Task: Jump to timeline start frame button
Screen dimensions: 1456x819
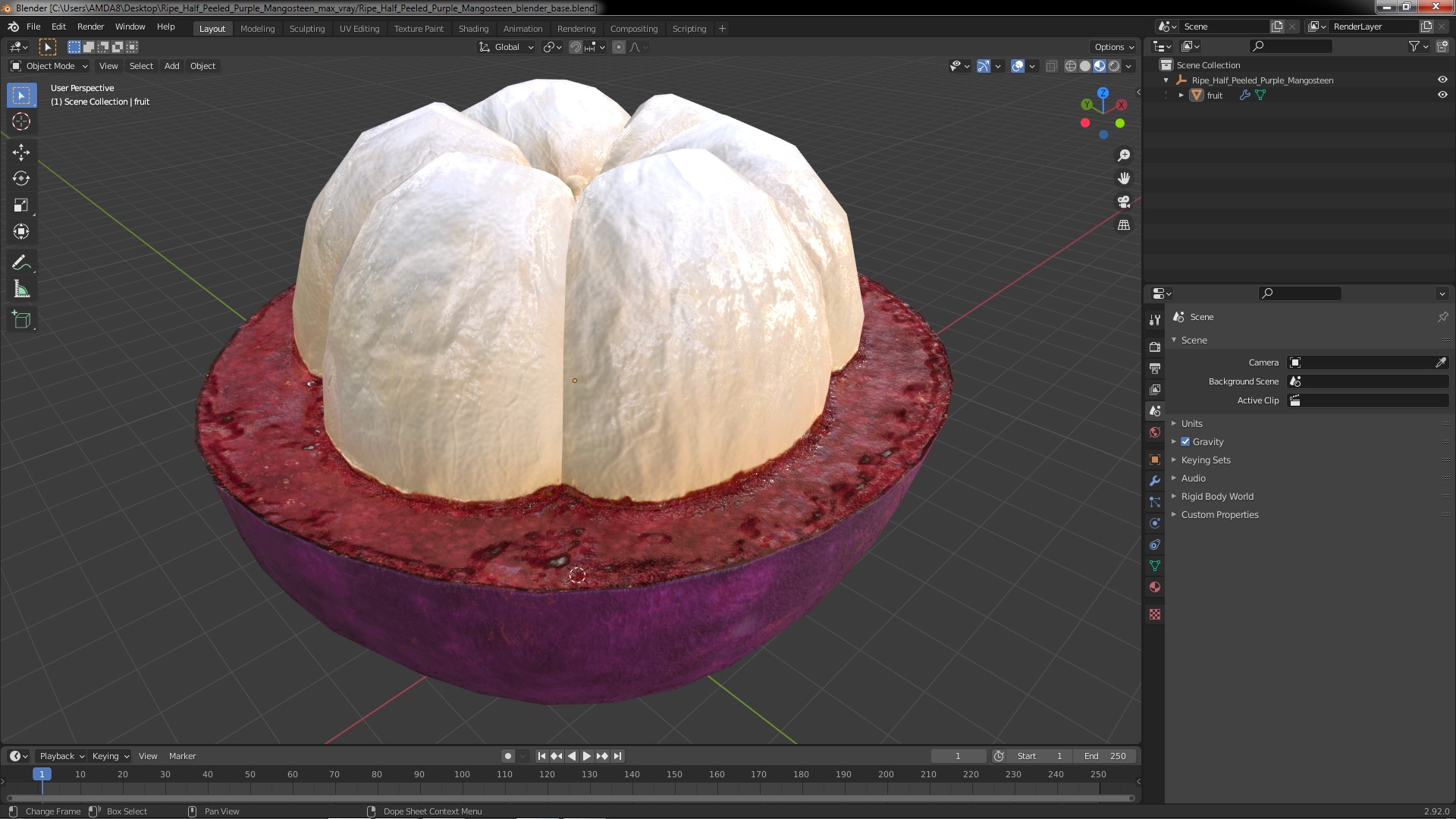Action: 541,756
